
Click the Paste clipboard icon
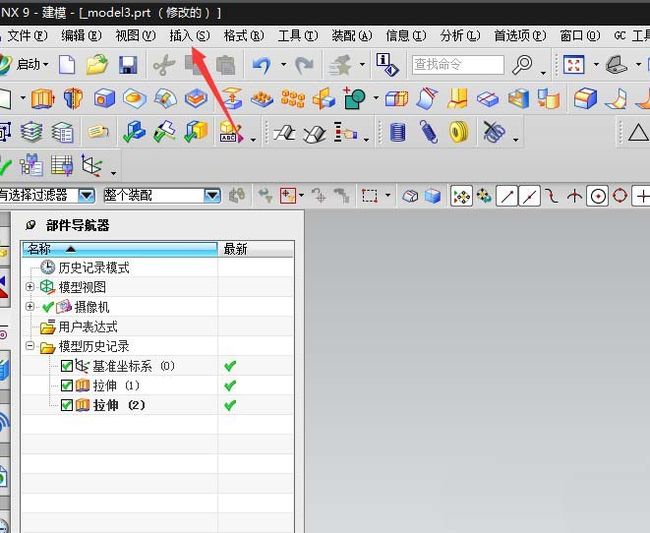coord(226,65)
